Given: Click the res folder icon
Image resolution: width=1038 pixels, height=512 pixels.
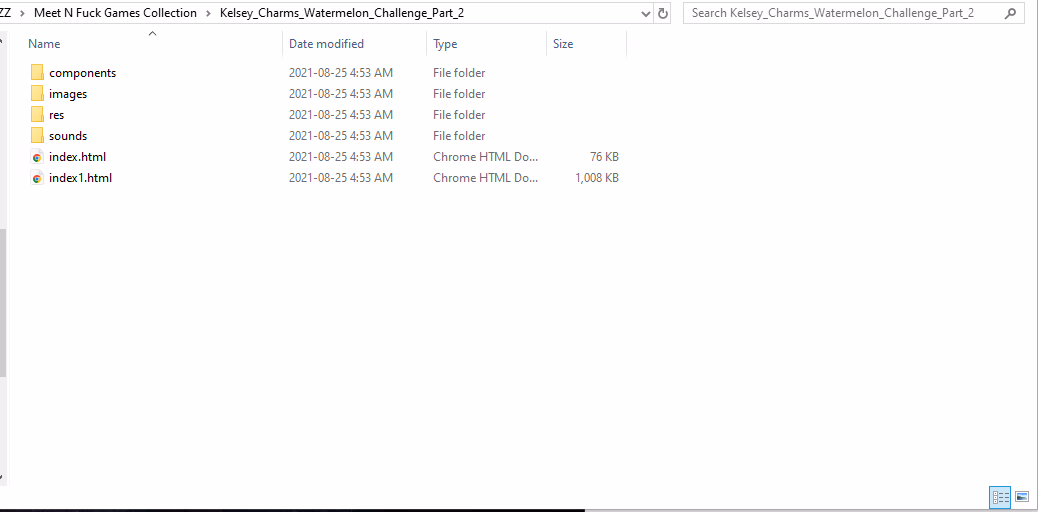Looking at the screenshot, I should point(37,115).
